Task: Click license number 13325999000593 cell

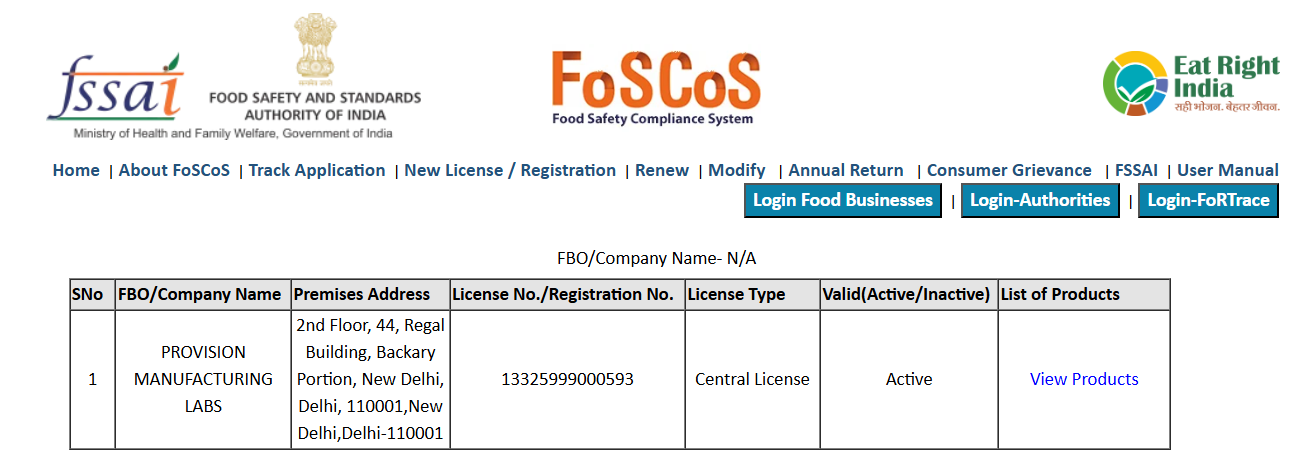Action: [567, 379]
